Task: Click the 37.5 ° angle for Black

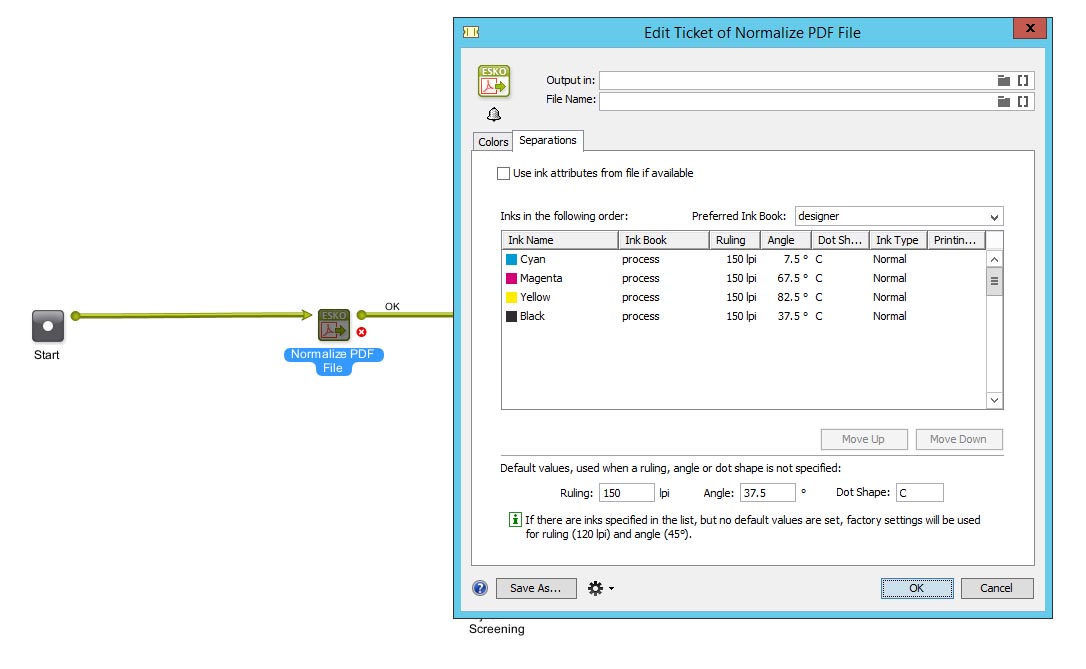Action: click(x=793, y=316)
